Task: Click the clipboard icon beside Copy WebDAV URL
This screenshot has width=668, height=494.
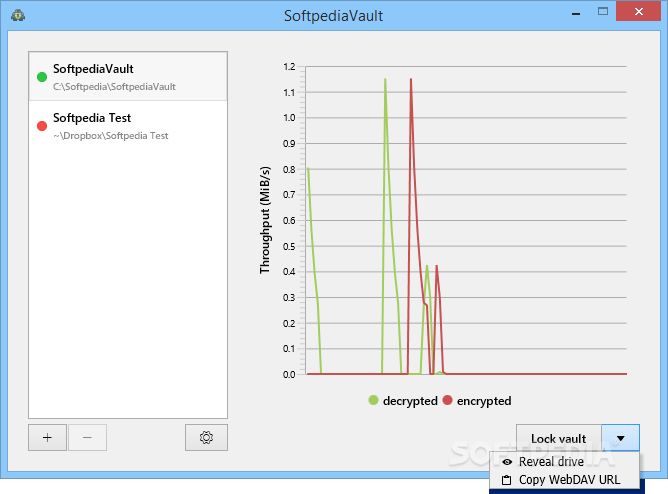Action: pyautogui.click(x=507, y=480)
